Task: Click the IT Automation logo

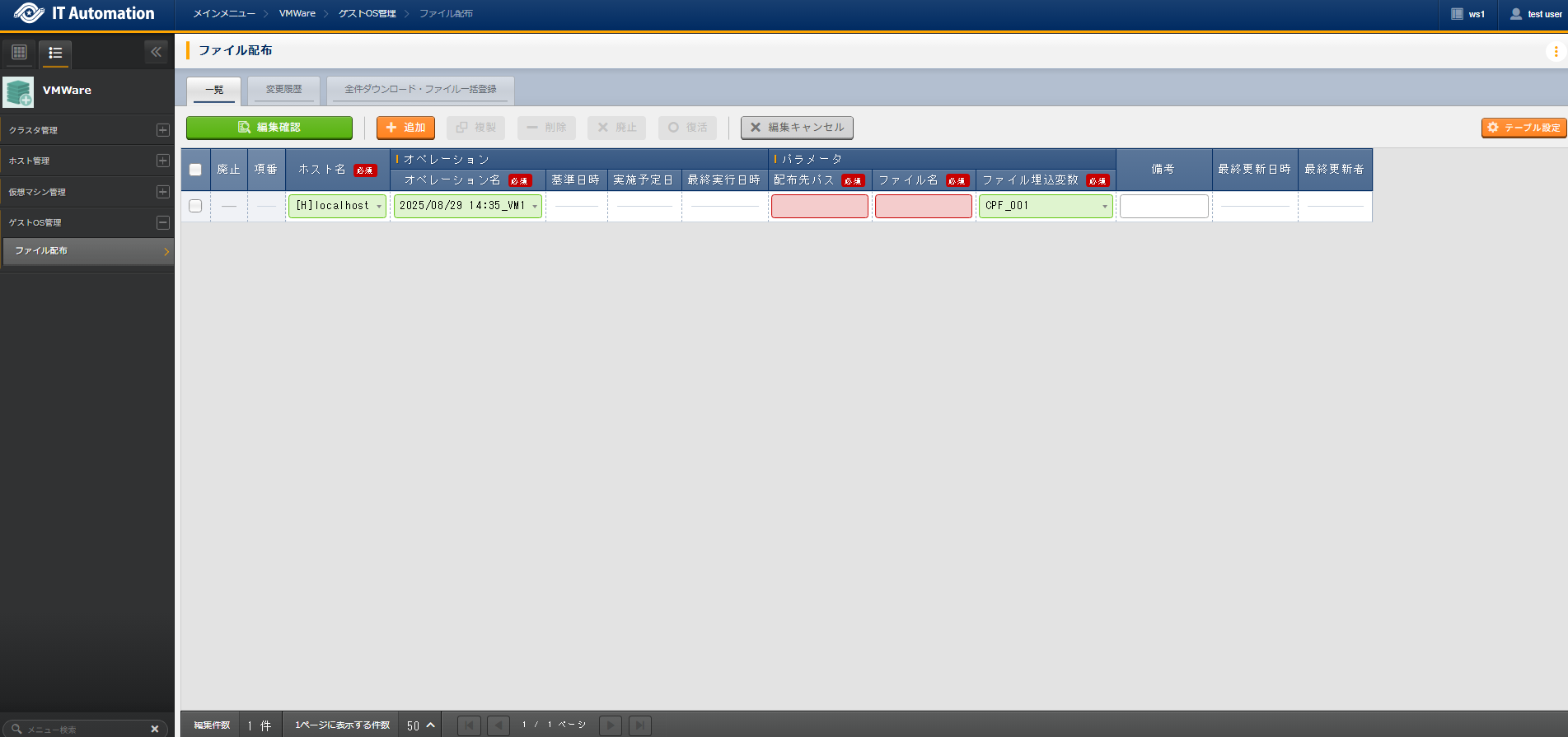Action: coord(85,14)
